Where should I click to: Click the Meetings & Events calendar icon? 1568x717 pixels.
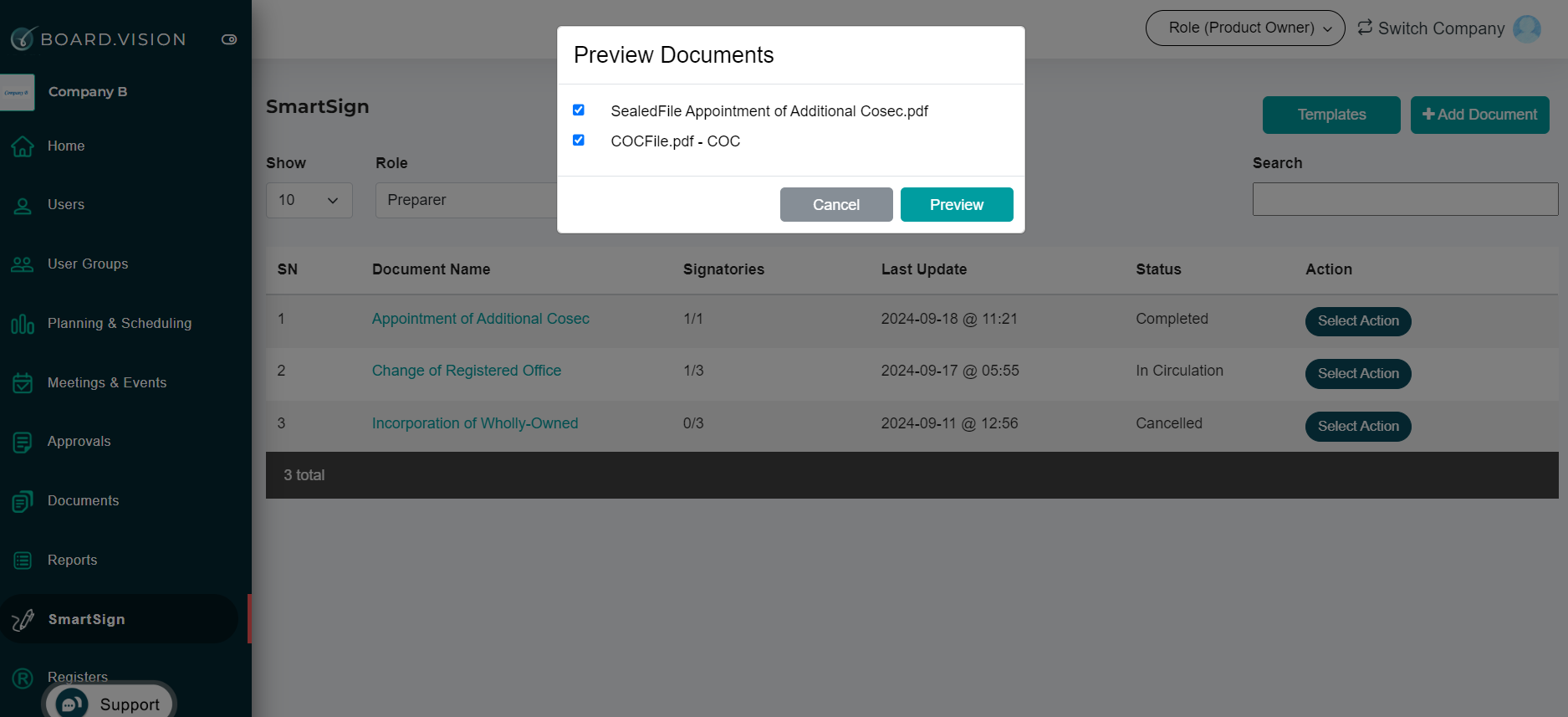(23, 383)
